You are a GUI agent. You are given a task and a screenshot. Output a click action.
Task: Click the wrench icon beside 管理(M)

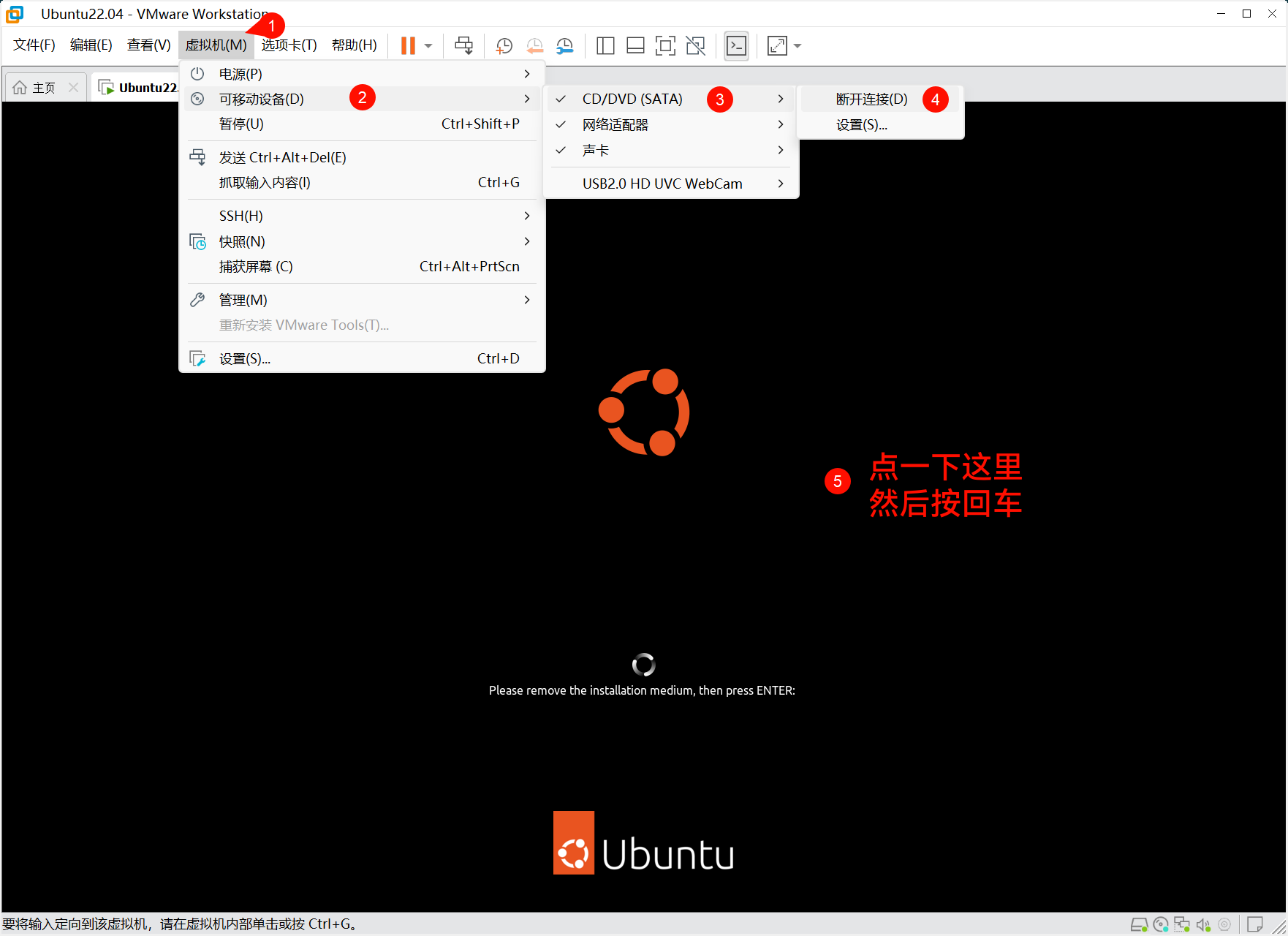[x=197, y=300]
